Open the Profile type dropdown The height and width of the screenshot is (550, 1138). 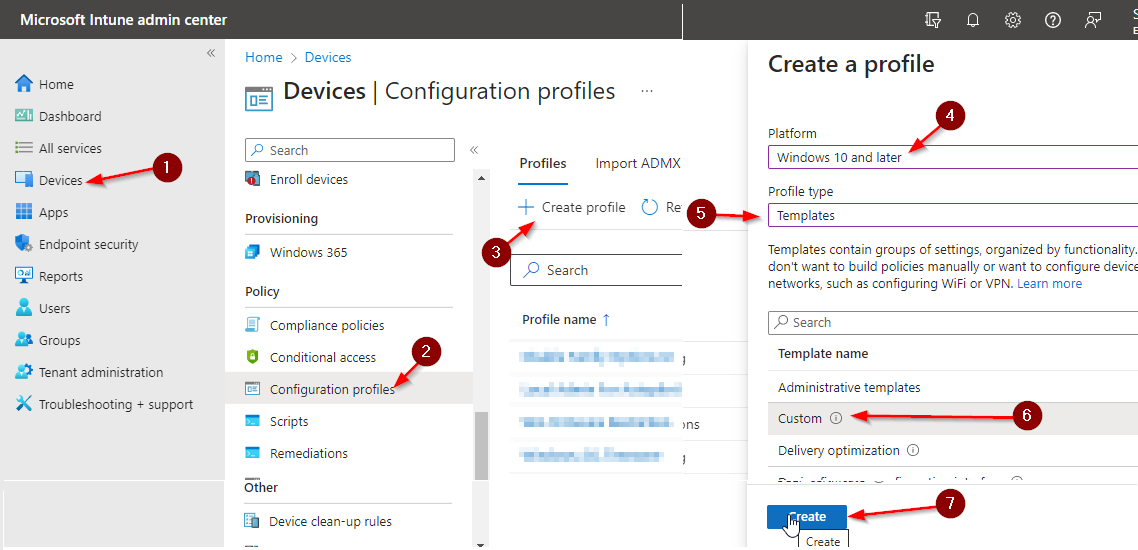coord(952,215)
